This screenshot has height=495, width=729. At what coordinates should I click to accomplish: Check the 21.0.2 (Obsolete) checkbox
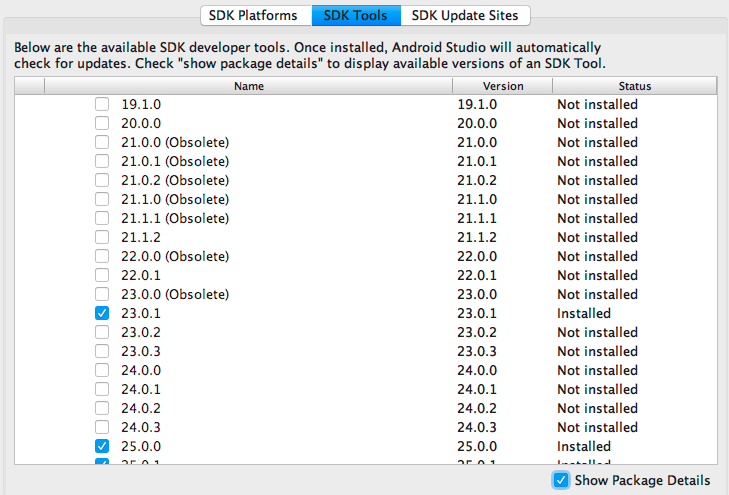click(x=102, y=180)
